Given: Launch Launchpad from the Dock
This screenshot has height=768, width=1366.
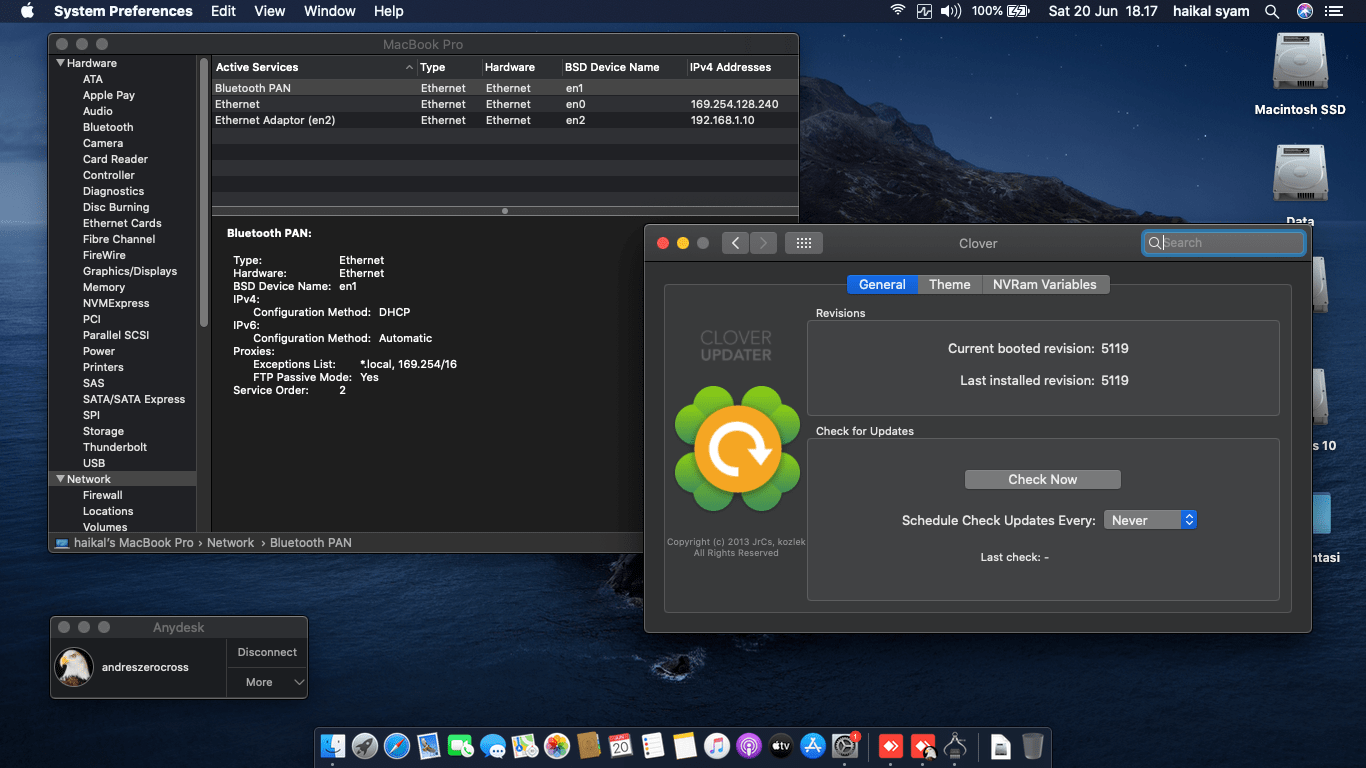Looking at the screenshot, I should tap(365, 746).
